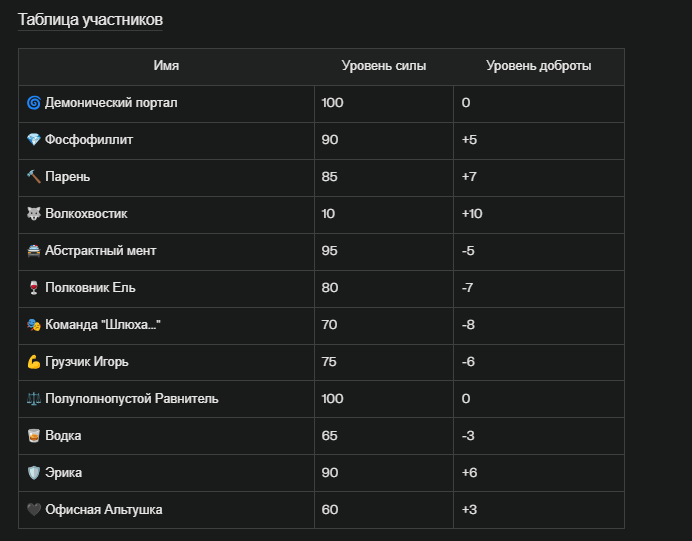Screen dimensions: 692x541
Task: Click the shield emoji next to Эрика
Action: pyautogui.click(x=34, y=473)
